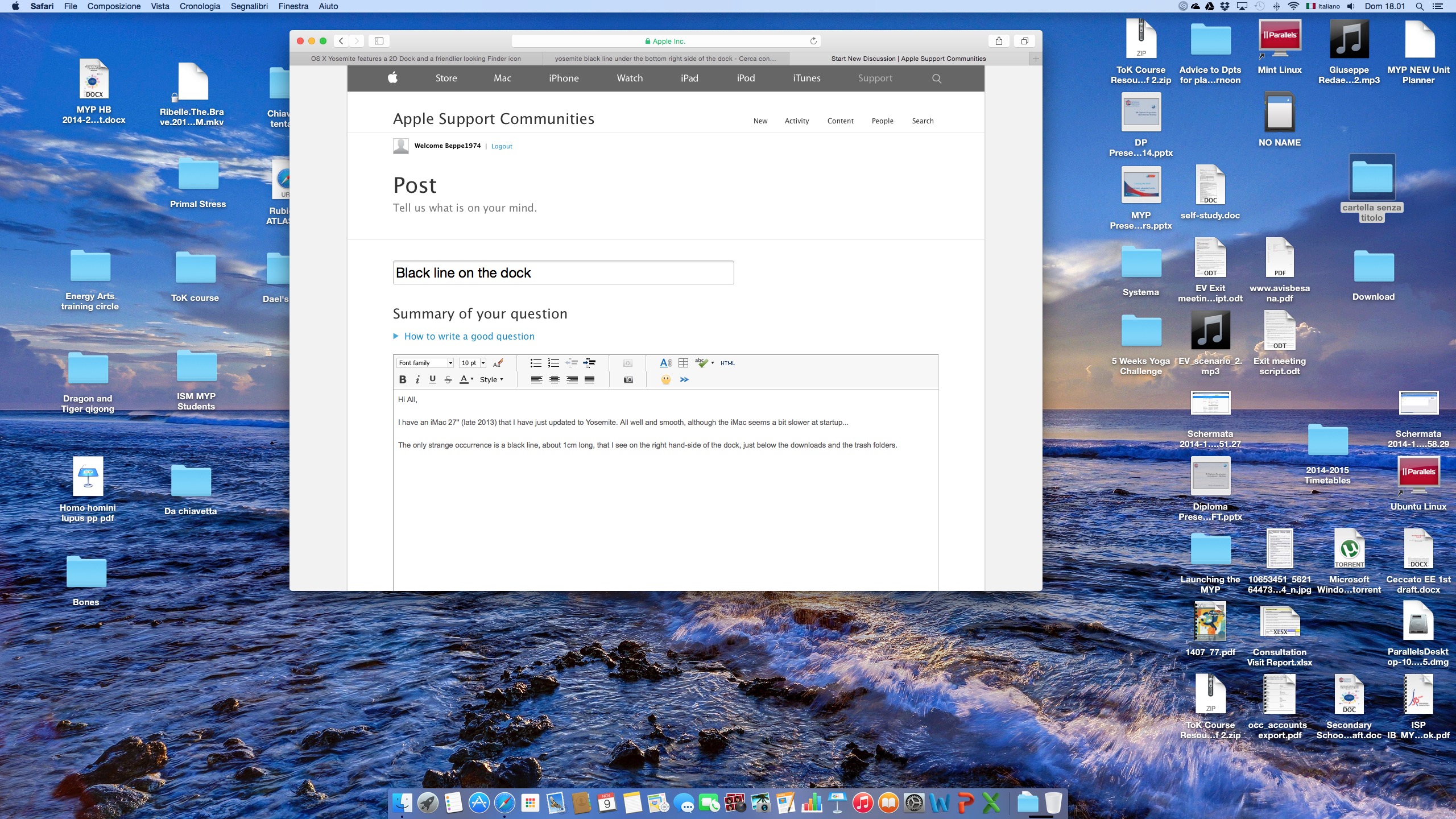Insert an emoticon with smiley icon
This screenshot has height=819, width=1456.
[665, 380]
